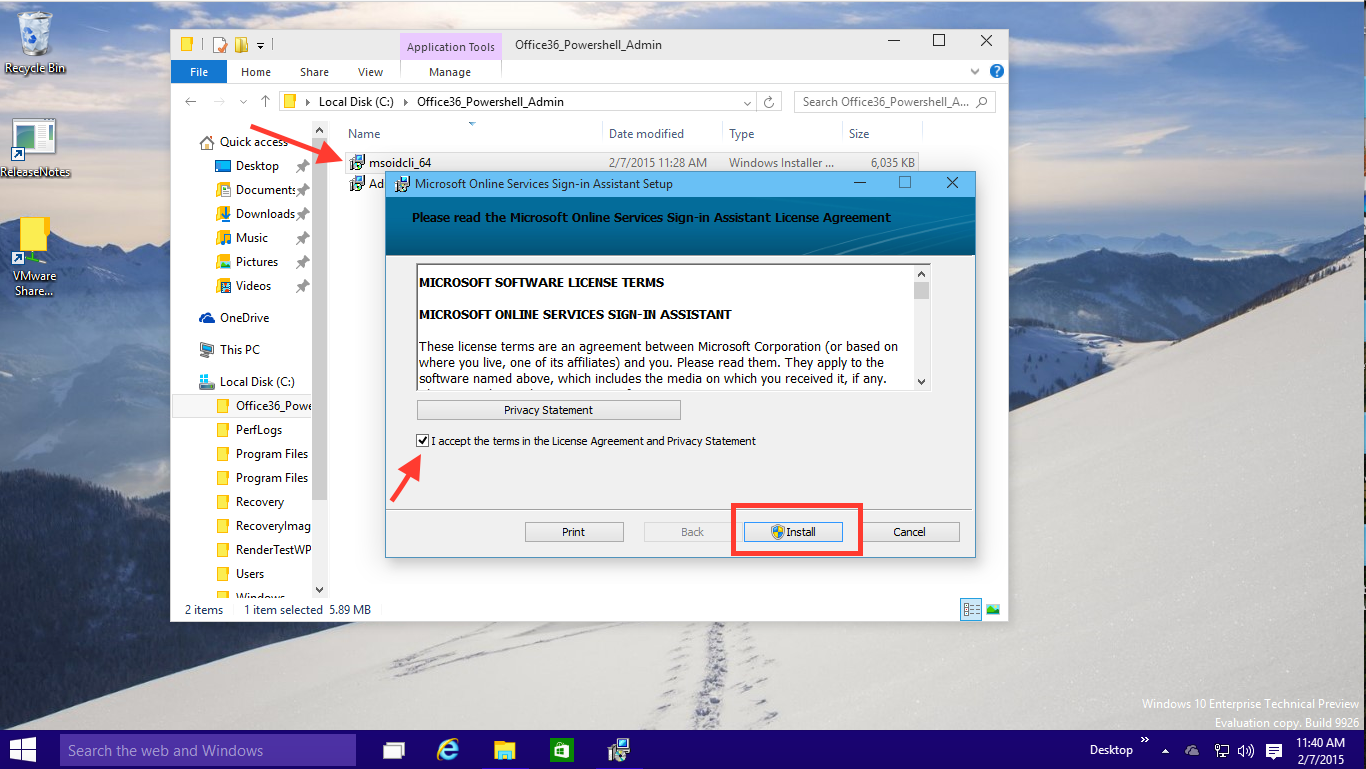Select the msoidcli_64 installer file icon

pyautogui.click(x=357, y=162)
